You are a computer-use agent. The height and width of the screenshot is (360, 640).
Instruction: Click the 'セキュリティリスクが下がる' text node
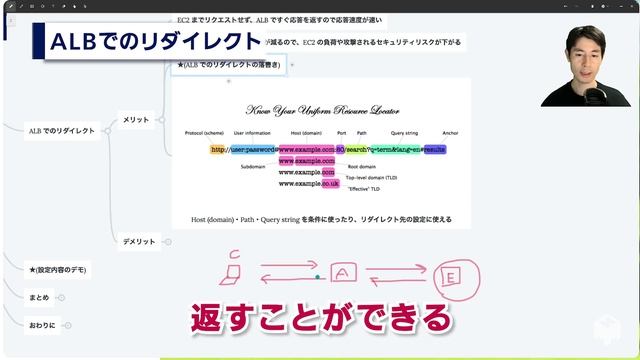[363, 42]
